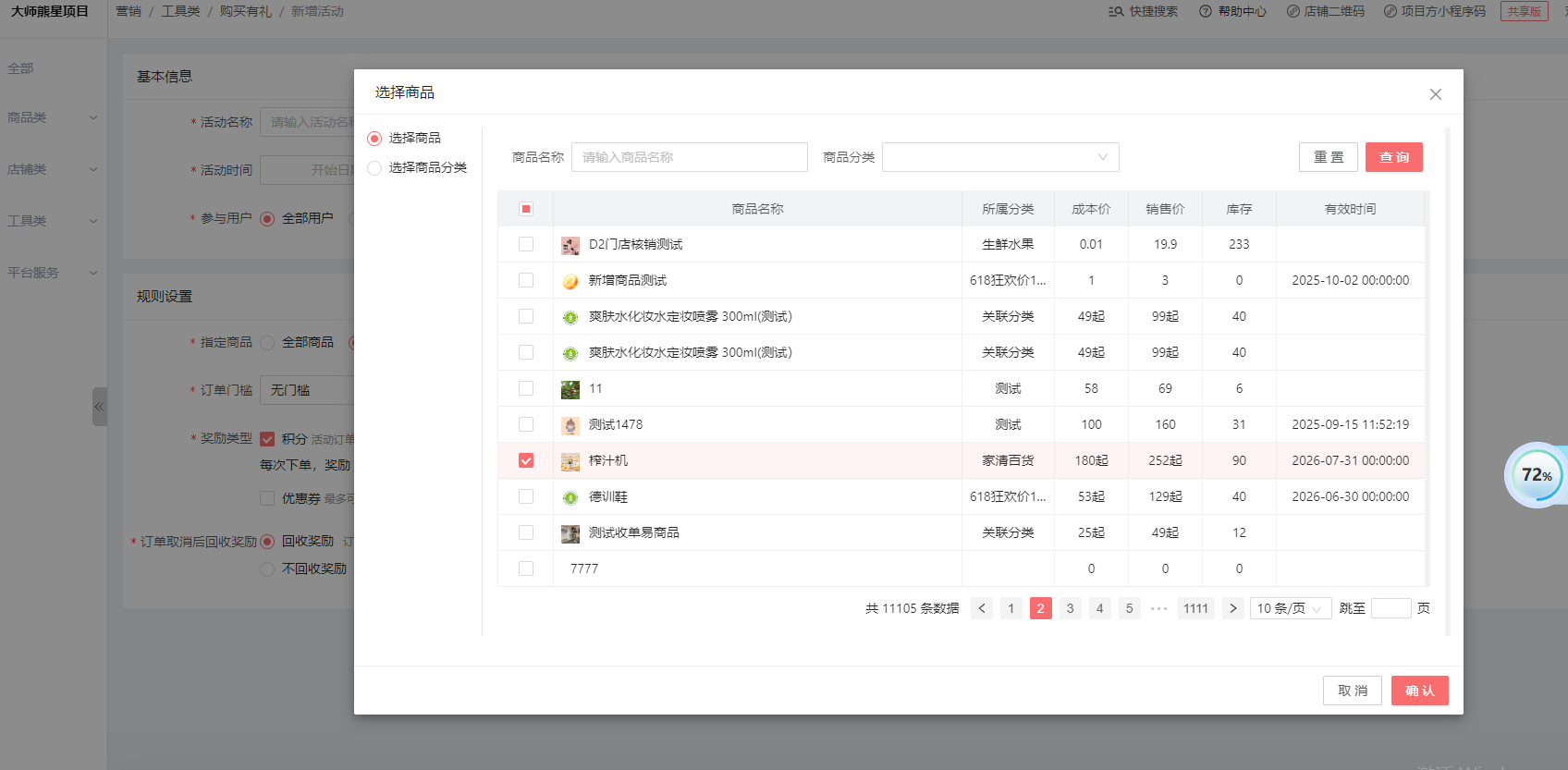This screenshot has height=770, width=1568.
Task: Click the 72% floating progress circle
Action: [x=1536, y=475]
